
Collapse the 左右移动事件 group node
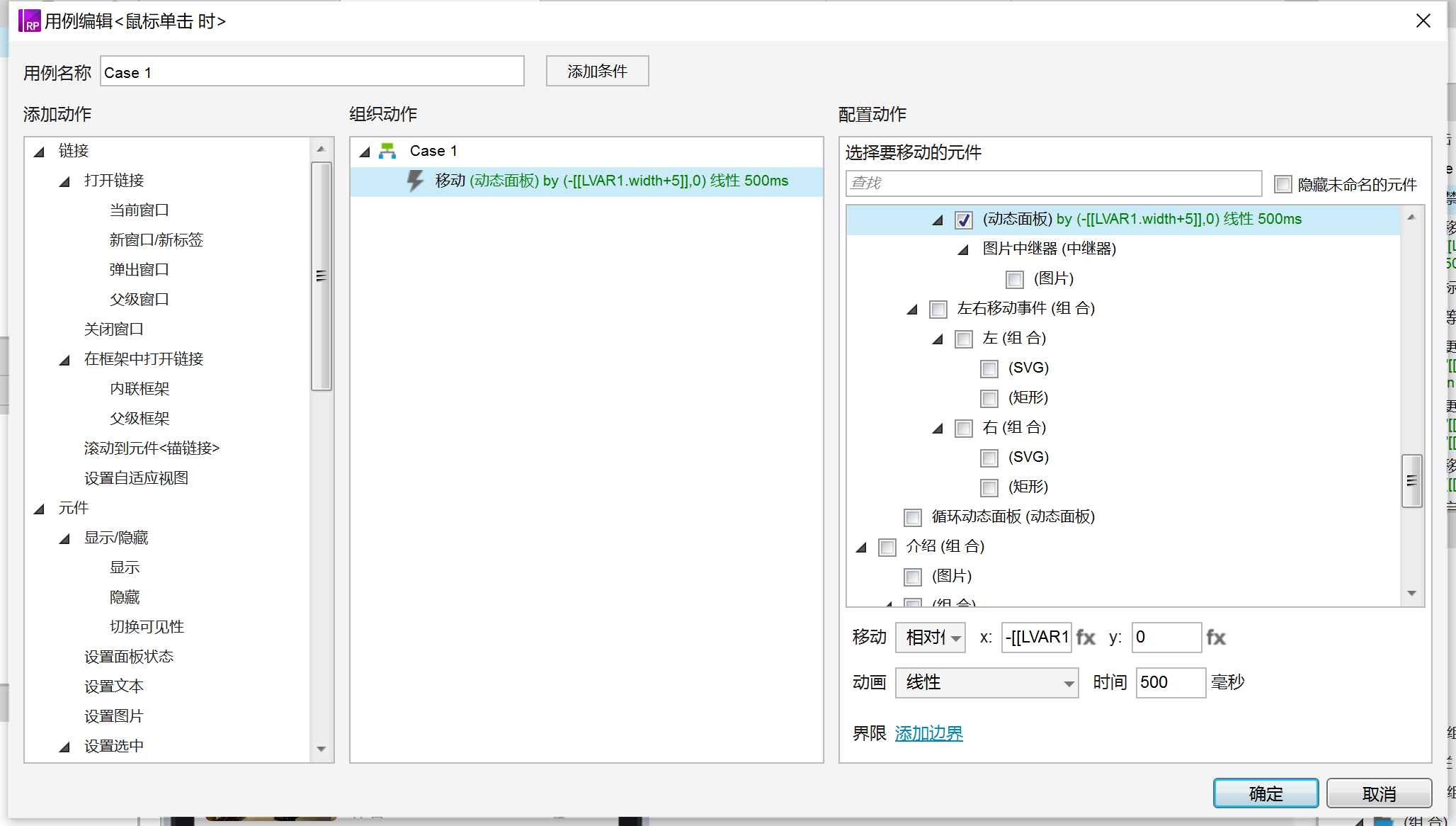click(912, 310)
